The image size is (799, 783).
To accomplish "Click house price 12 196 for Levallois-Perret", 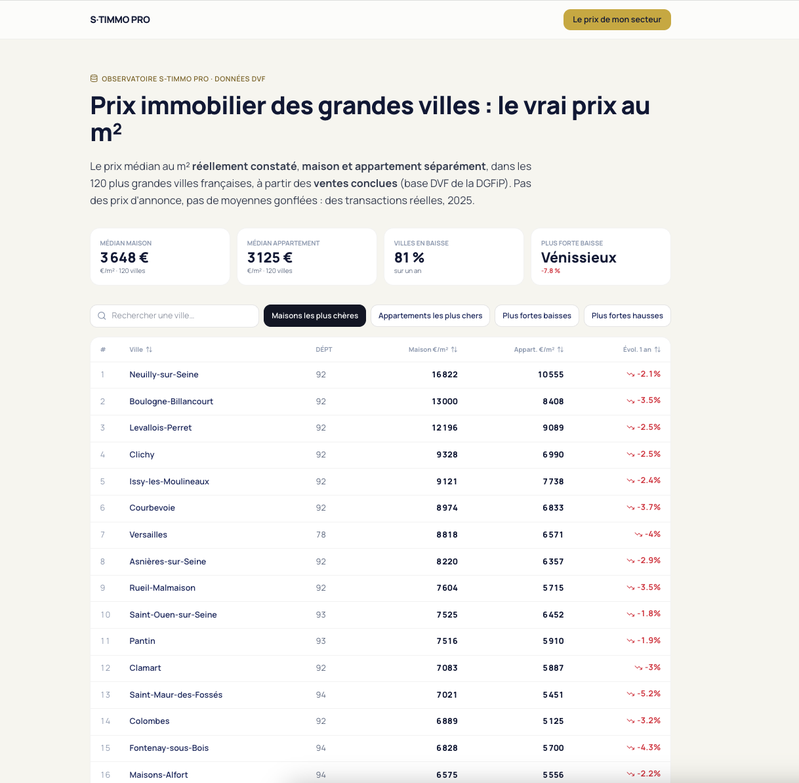I will pos(444,428).
